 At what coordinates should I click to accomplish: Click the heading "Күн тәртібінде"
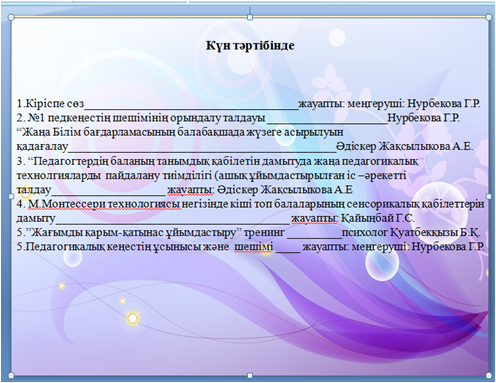(x=250, y=45)
